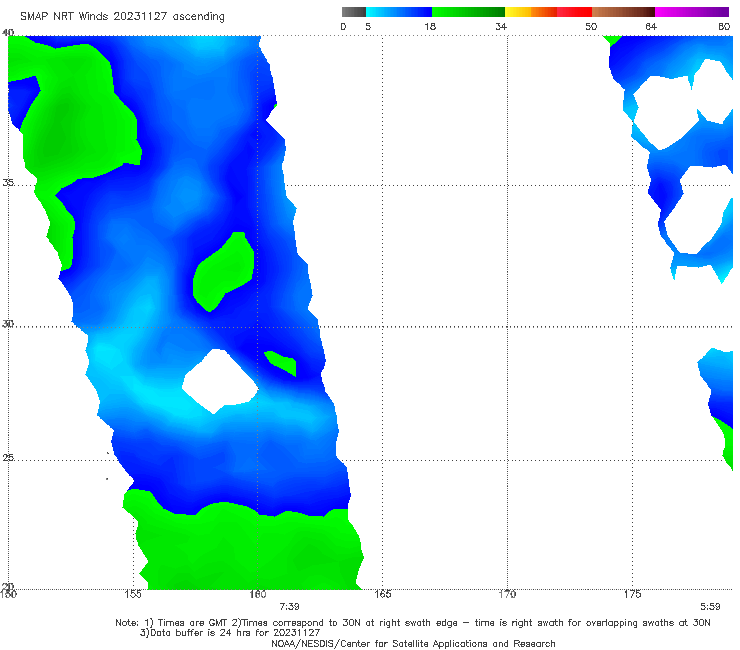740x650 pixels.
Task: Pick the brown segment of the color bar
Action: [623, 12]
